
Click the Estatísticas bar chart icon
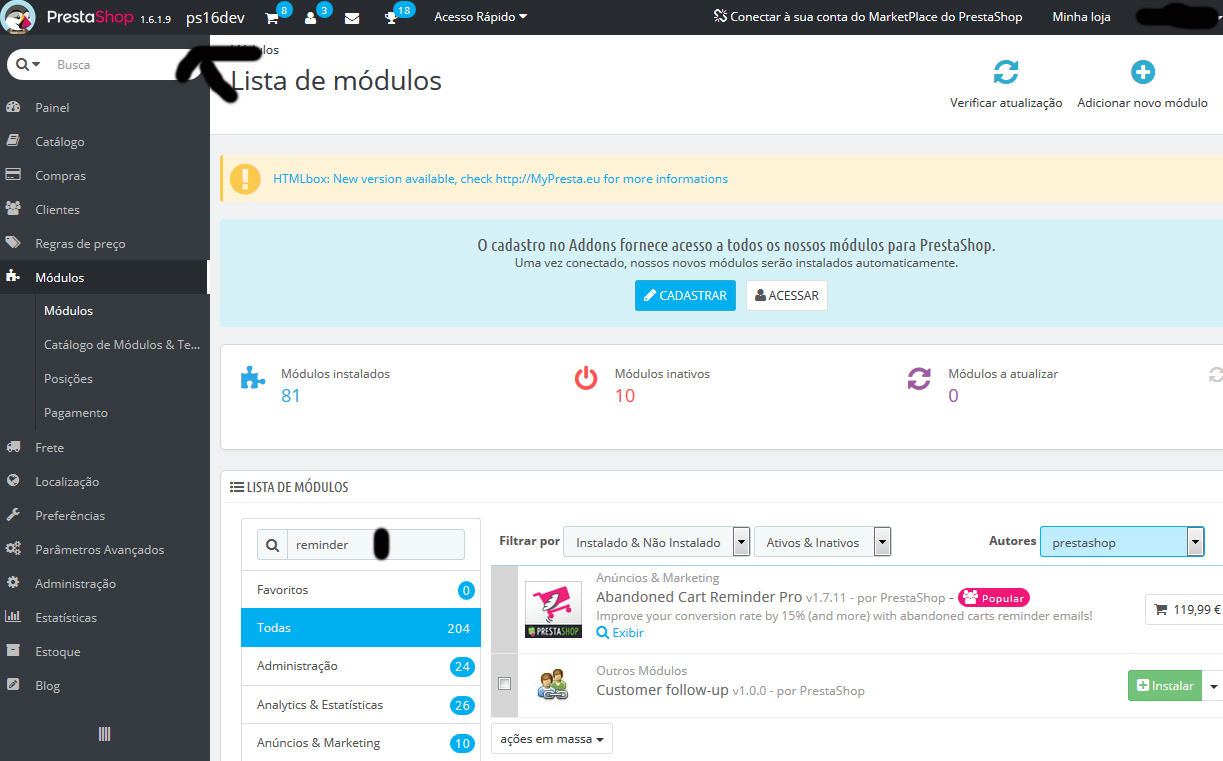(14, 617)
